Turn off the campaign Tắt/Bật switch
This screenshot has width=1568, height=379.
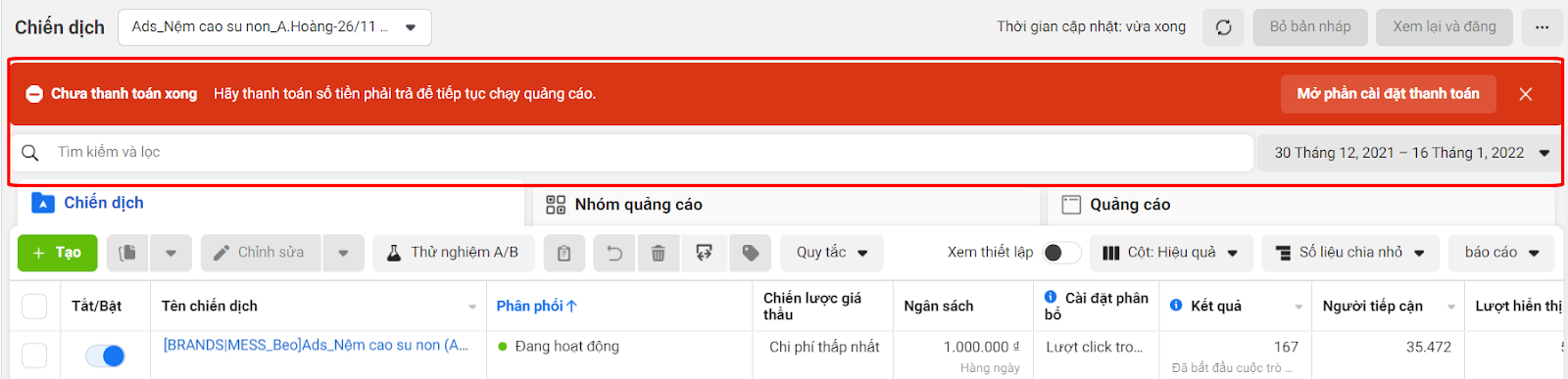pyautogui.click(x=105, y=355)
